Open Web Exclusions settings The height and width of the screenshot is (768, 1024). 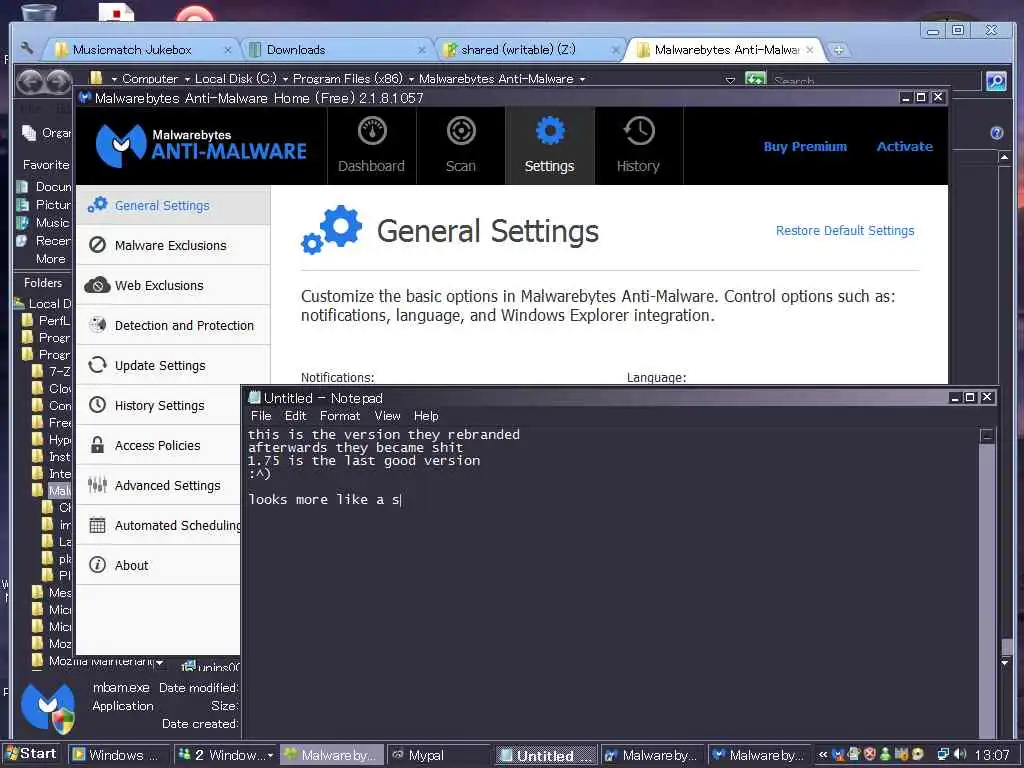(173, 285)
